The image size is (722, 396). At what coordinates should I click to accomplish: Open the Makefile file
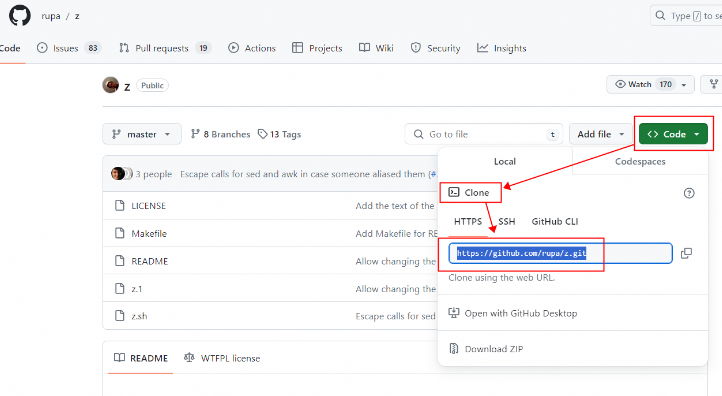(149, 233)
